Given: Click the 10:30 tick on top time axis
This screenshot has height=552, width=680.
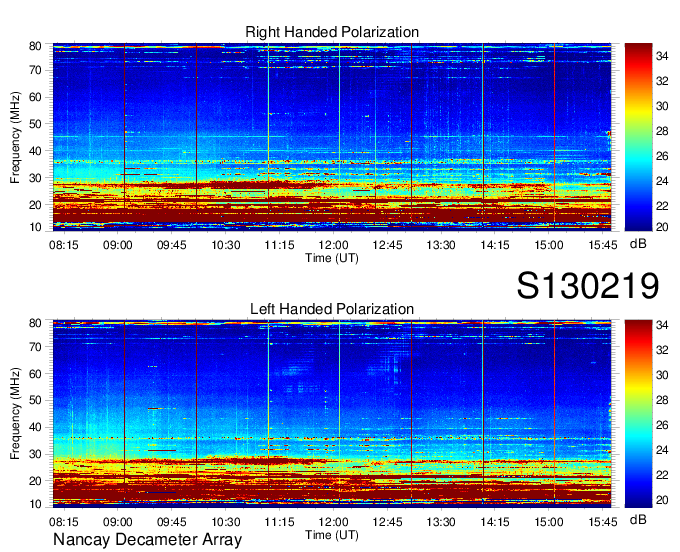Looking at the screenshot, I should (226, 245).
